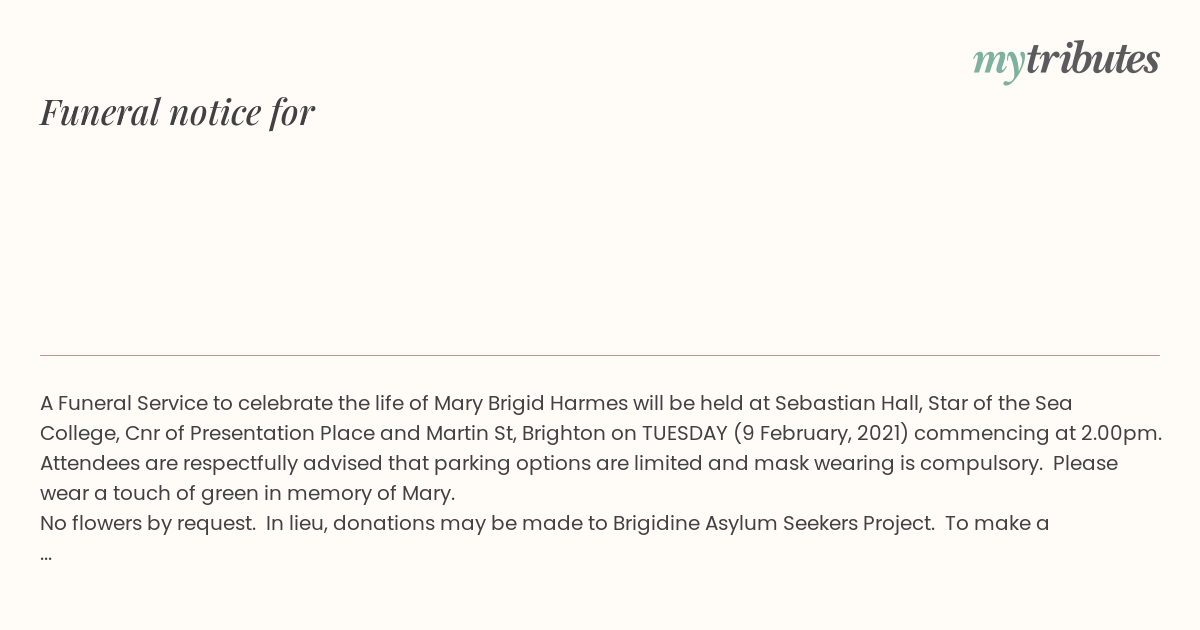Select the "Funeral notice for" heading
Screen dimensions: 1200x630
(x=177, y=112)
